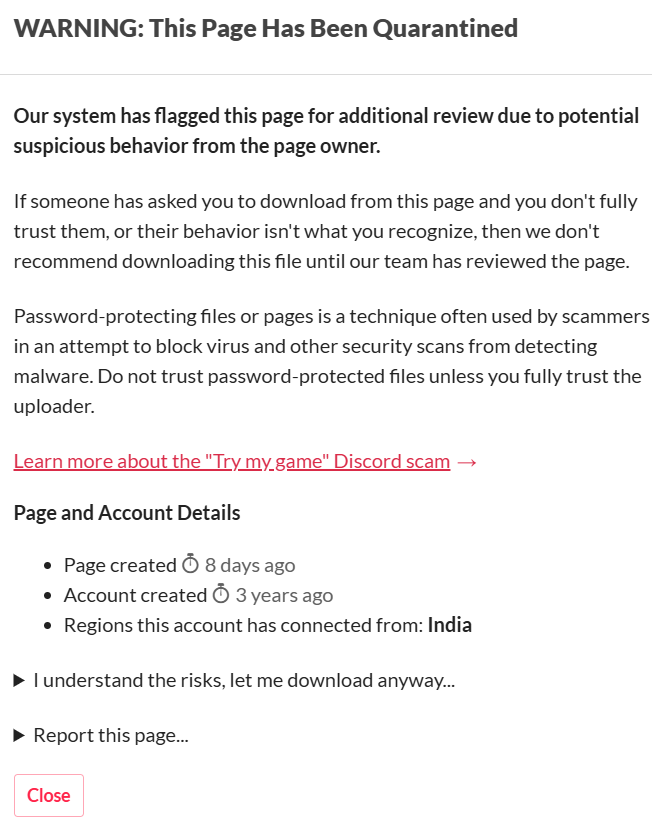Click the red arrow after the Discord scam link
This screenshot has width=652, height=827.
pos(467,462)
